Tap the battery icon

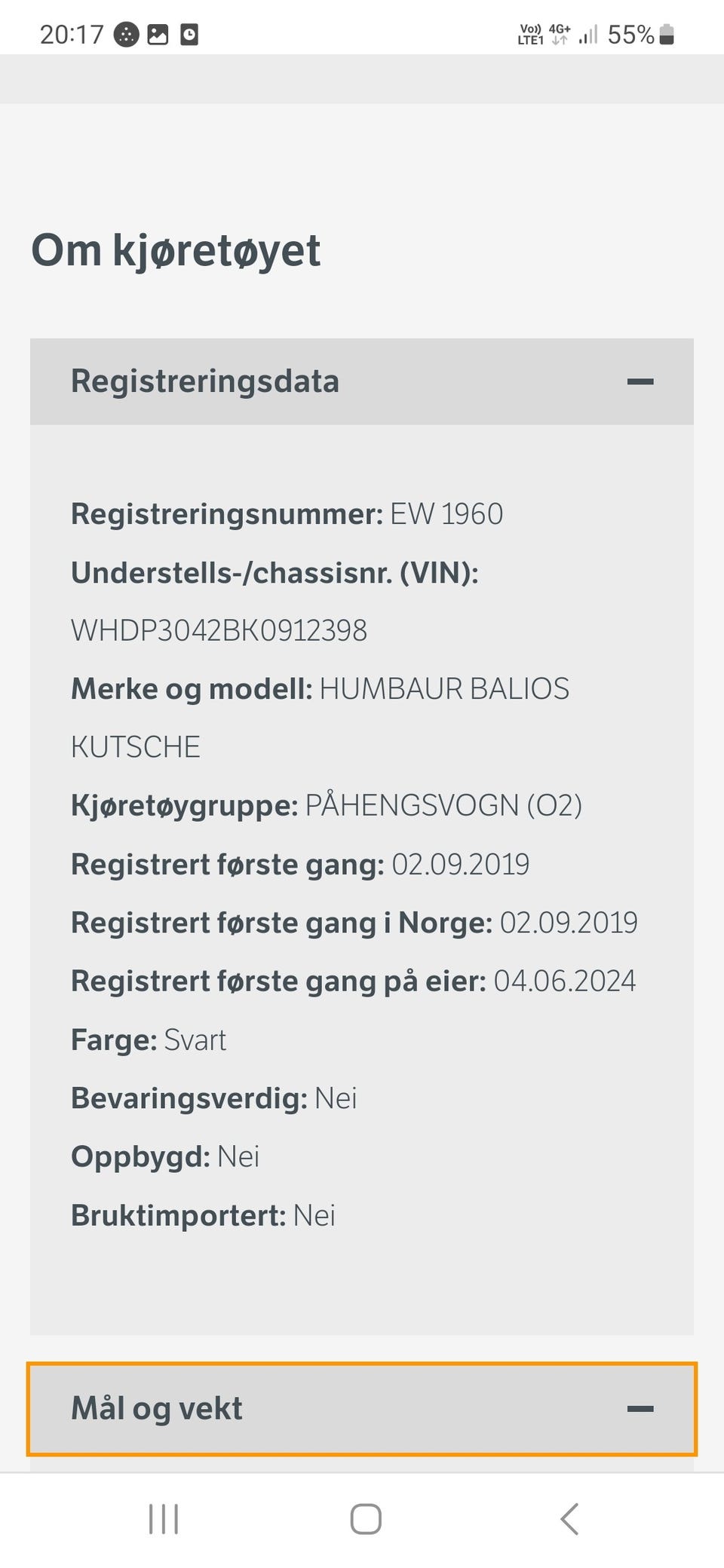[668, 33]
